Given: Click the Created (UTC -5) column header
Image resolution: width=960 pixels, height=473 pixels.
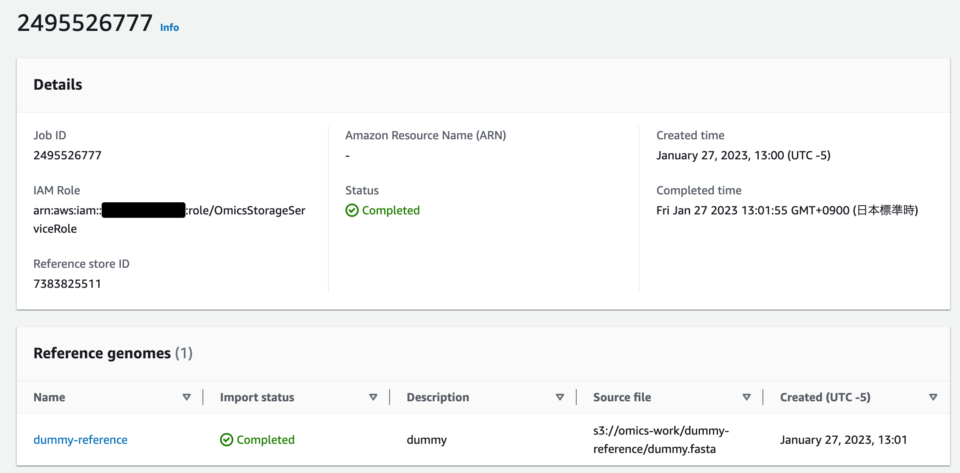Looking at the screenshot, I should click(825, 397).
